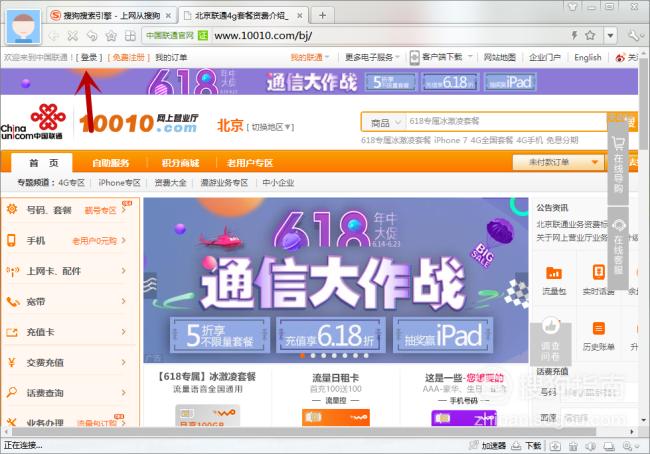Open 老用户专区 navigation menu

pyautogui.click(x=250, y=163)
